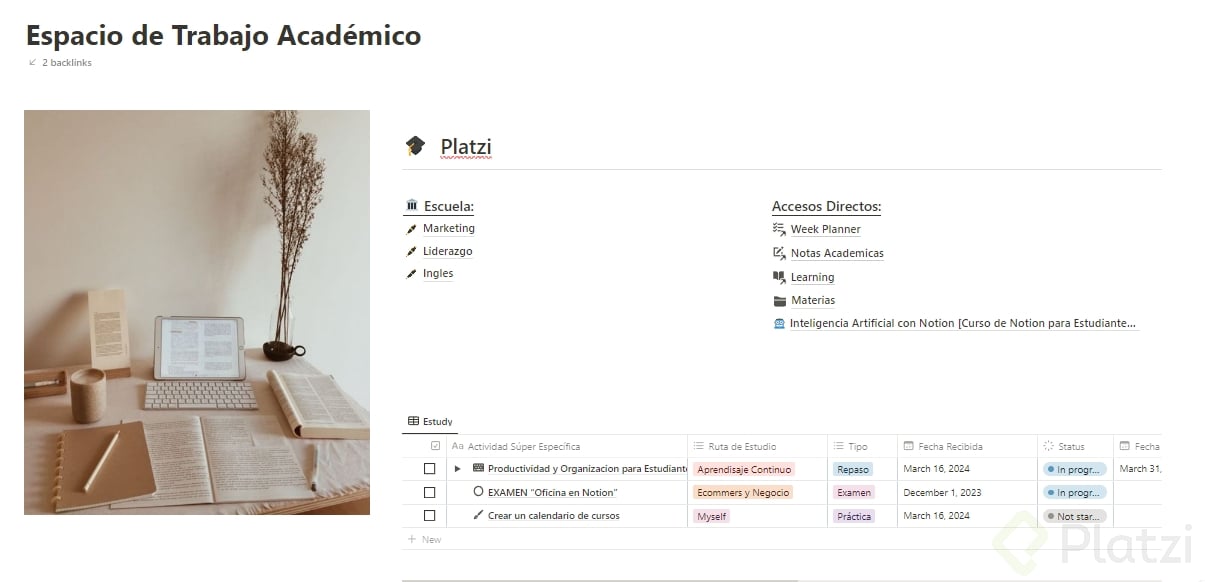Screen dimensions: 1205x582
Task: Click the Ecommers y Negocio orange tag
Action: coord(742,492)
